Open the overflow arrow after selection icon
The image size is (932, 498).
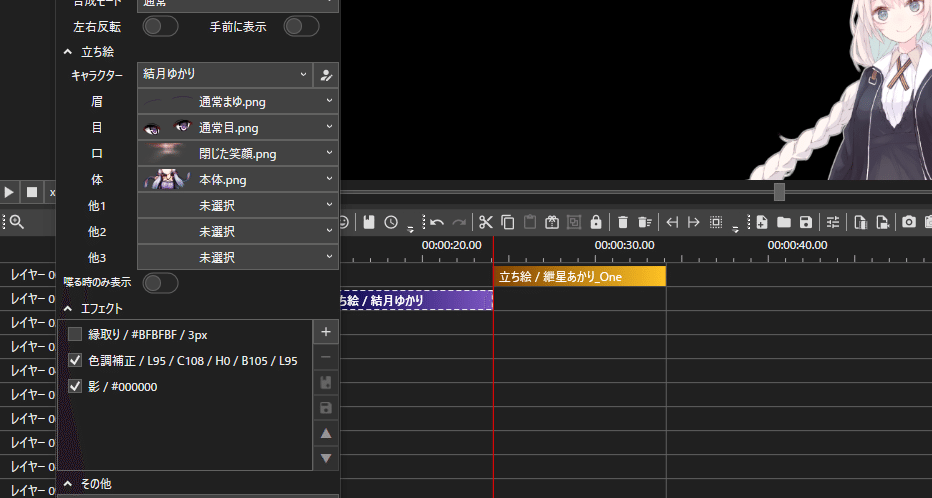point(735,228)
